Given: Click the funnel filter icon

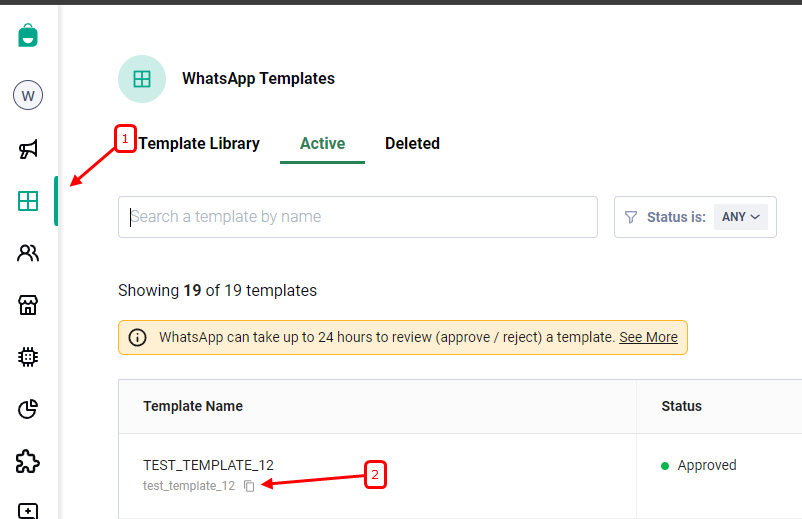Looking at the screenshot, I should click(x=631, y=217).
